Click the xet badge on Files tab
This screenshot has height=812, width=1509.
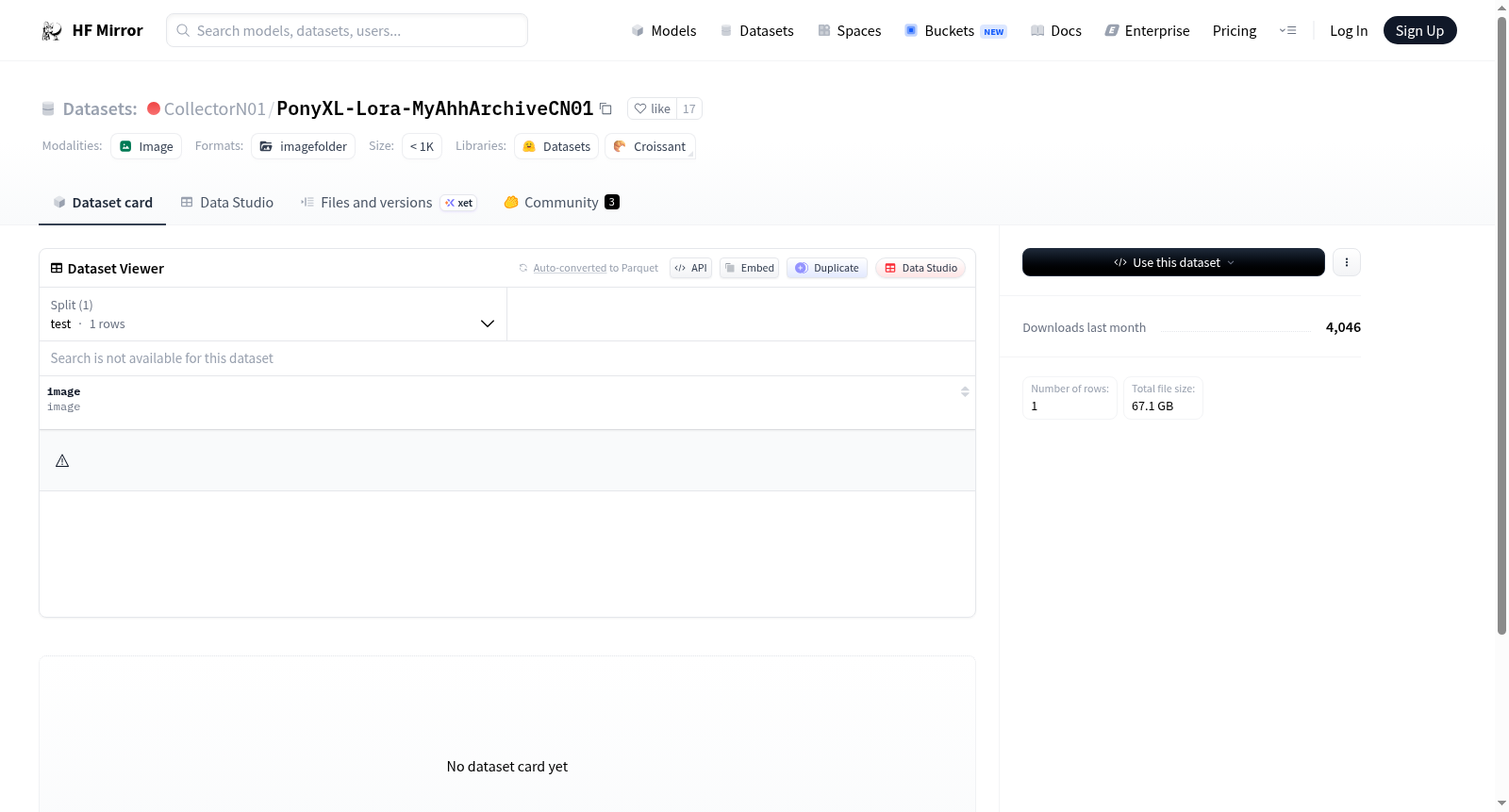(x=458, y=203)
